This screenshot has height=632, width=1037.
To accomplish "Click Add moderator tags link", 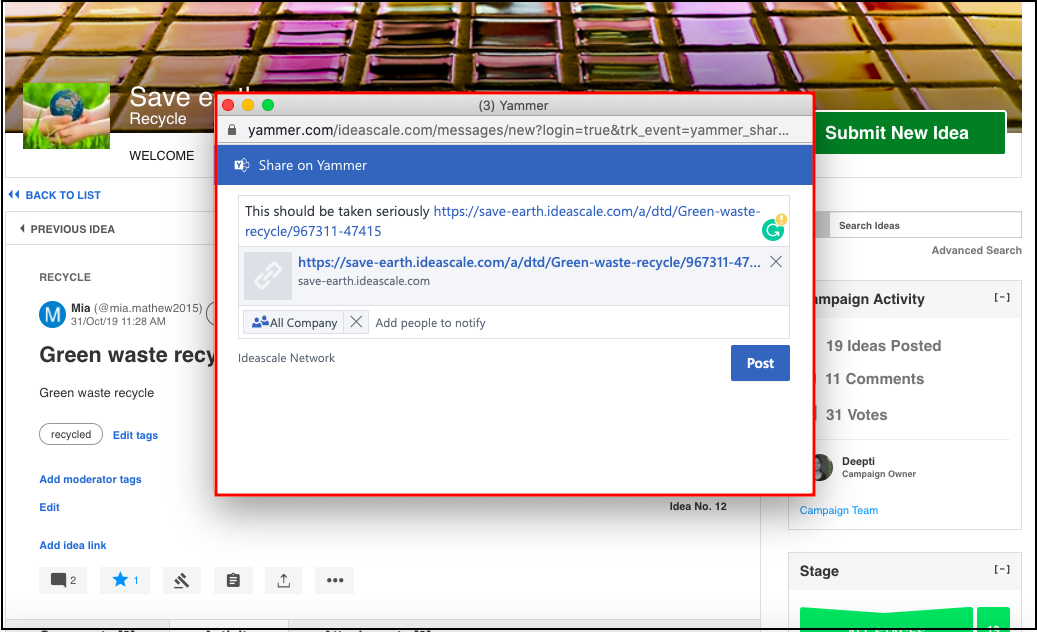I will pos(91,479).
